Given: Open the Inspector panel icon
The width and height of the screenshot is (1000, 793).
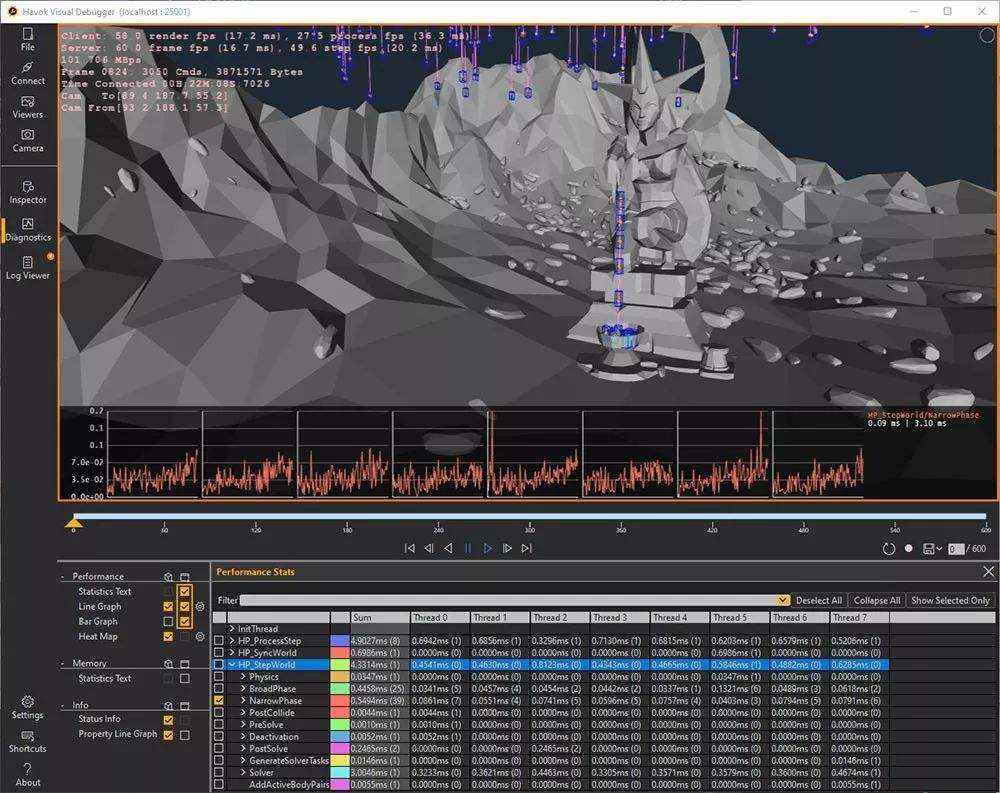Looking at the screenshot, I should click(x=27, y=192).
